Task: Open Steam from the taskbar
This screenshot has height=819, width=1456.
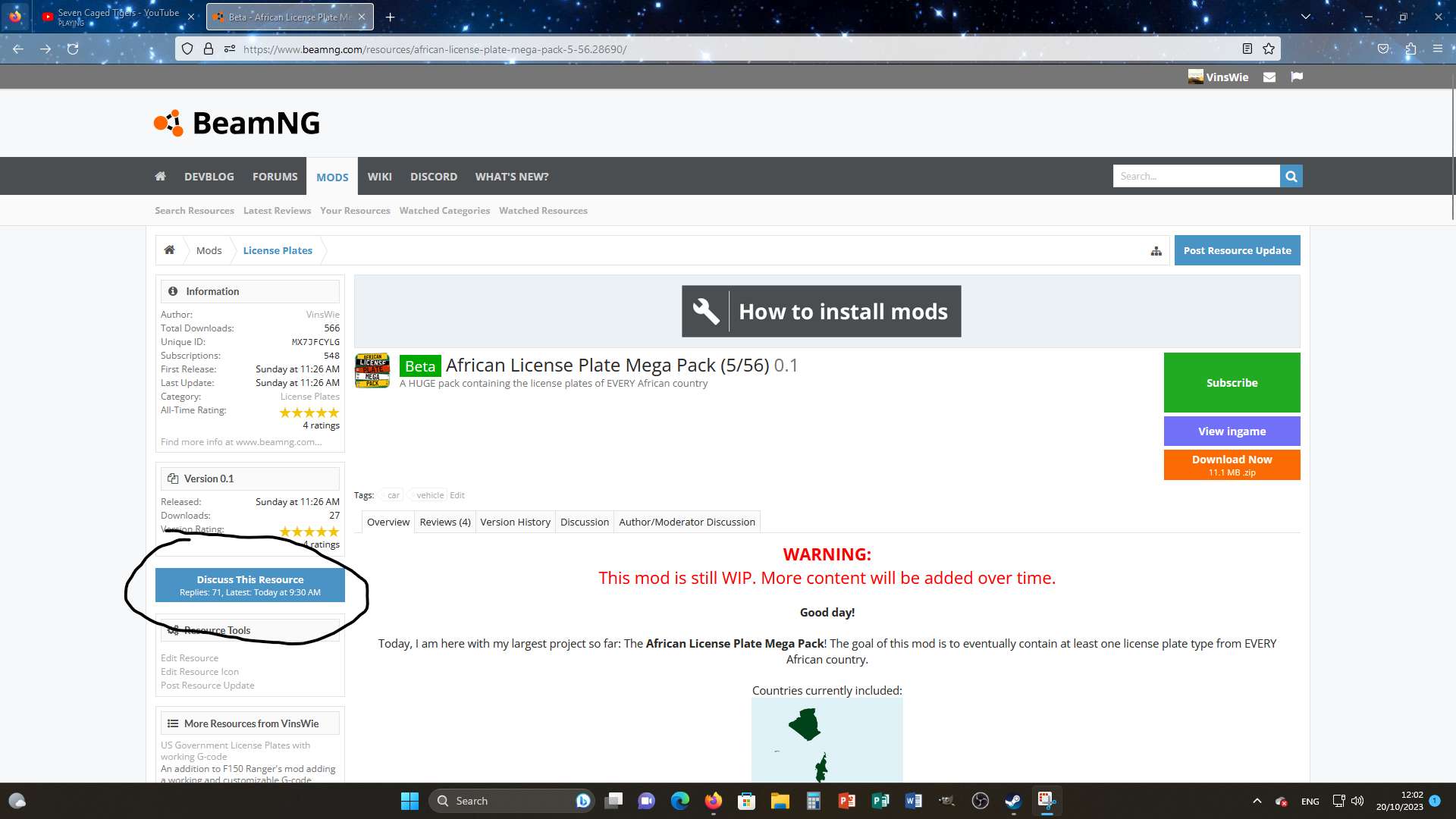Action: [x=1013, y=801]
